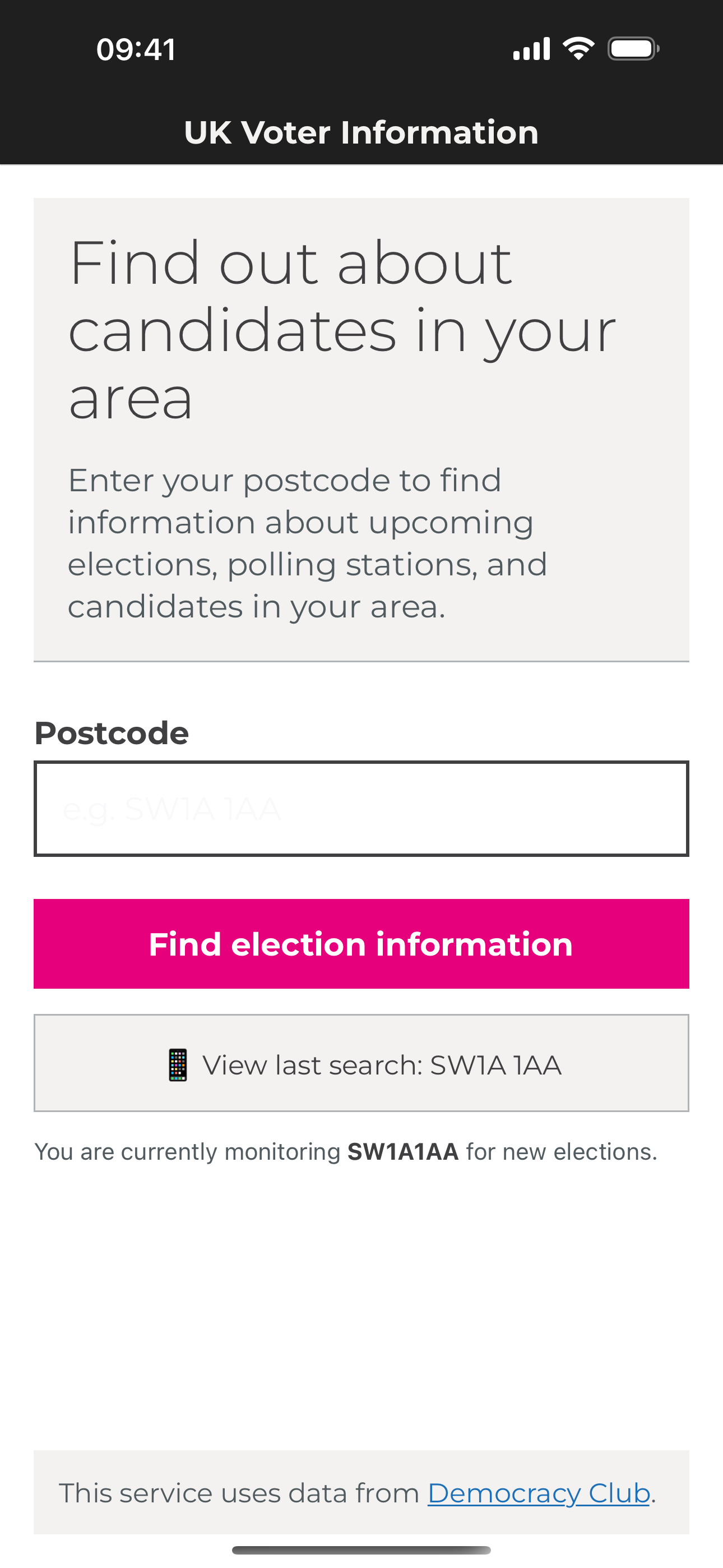
Task: Select the bold SW1A1AA monitoring postcode text
Action: coord(403,1152)
